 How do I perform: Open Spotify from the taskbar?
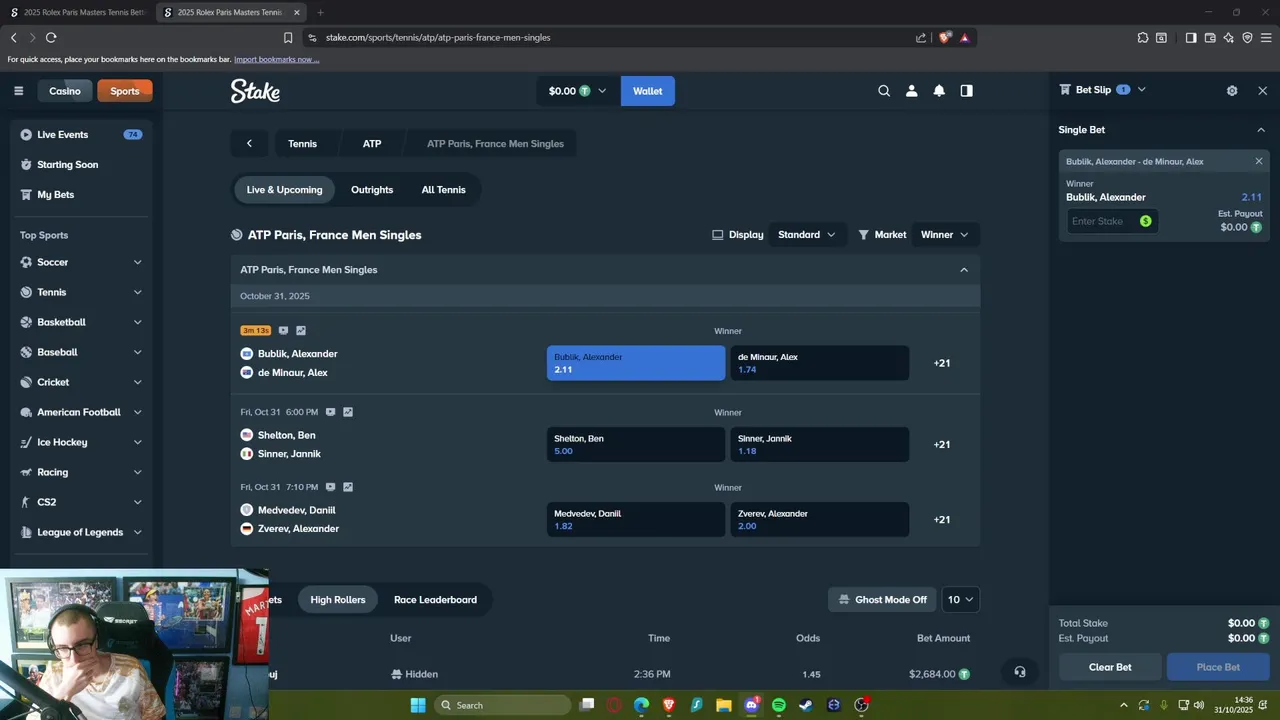tap(779, 705)
